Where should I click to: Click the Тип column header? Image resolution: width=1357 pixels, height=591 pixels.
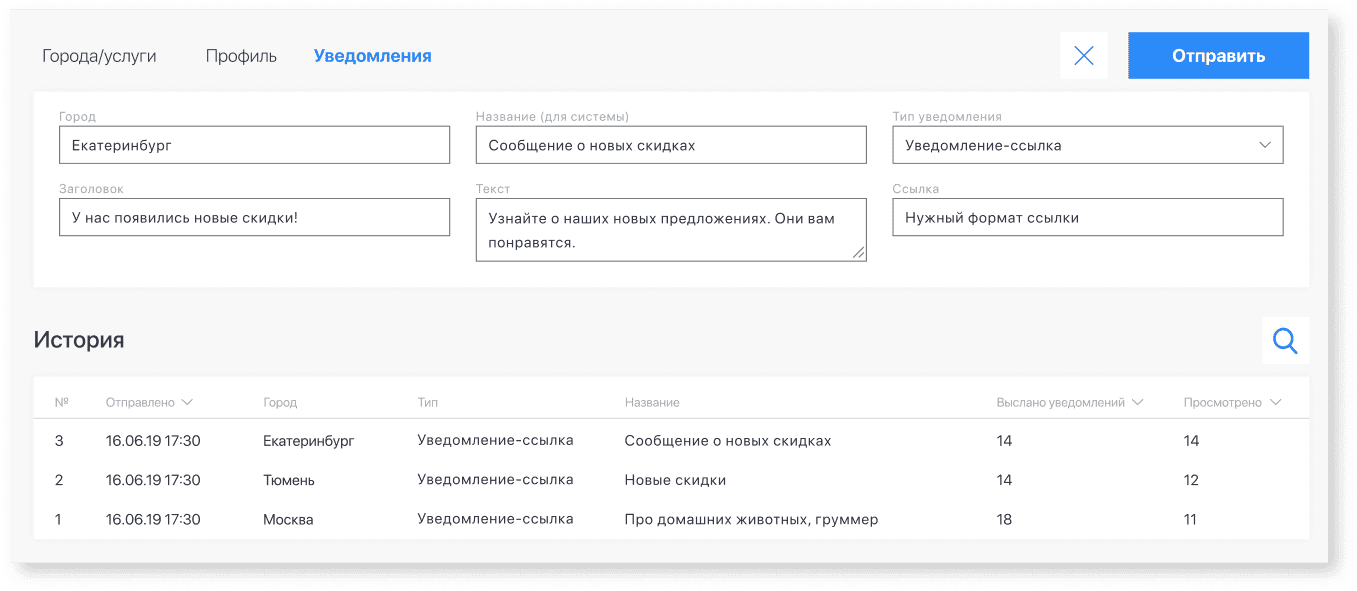[427, 402]
